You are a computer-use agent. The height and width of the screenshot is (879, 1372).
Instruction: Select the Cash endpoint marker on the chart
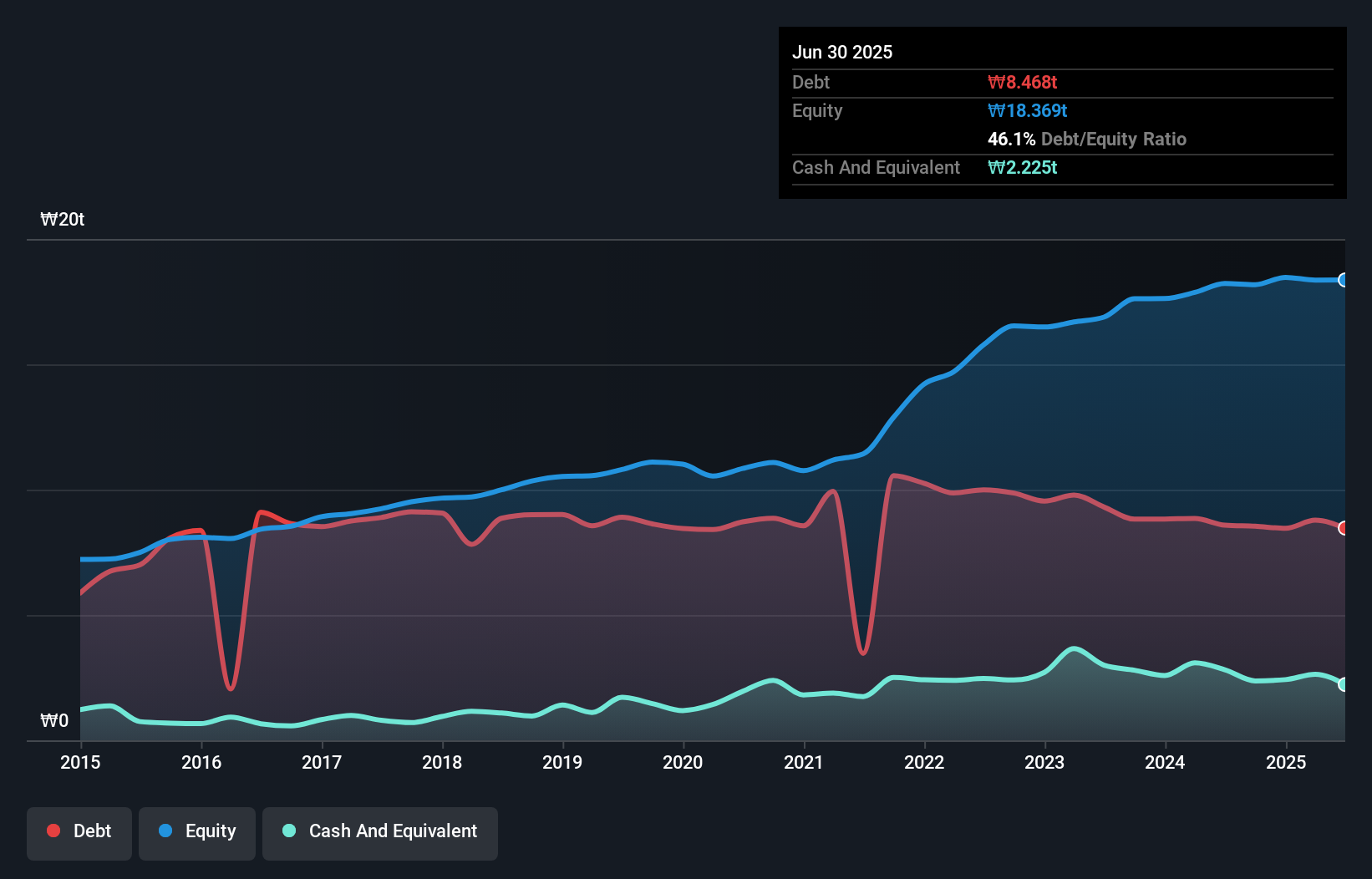(1343, 684)
